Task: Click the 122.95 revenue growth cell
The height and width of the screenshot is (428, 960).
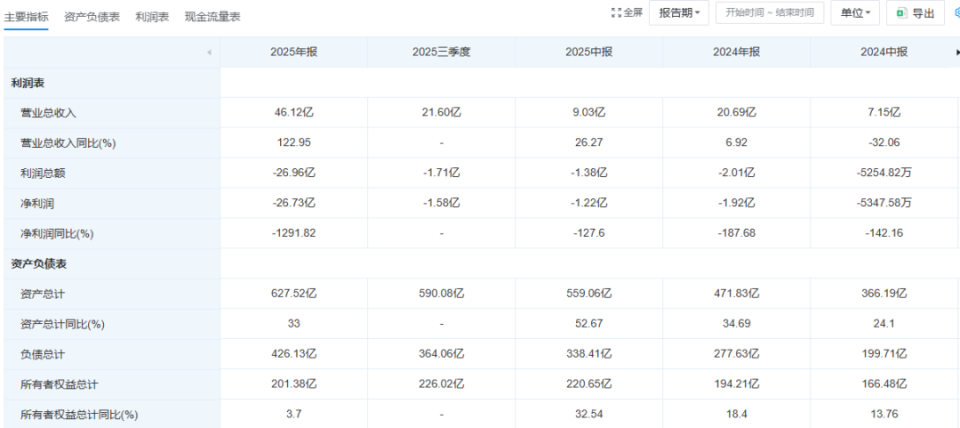Action: pyautogui.click(x=294, y=143)
